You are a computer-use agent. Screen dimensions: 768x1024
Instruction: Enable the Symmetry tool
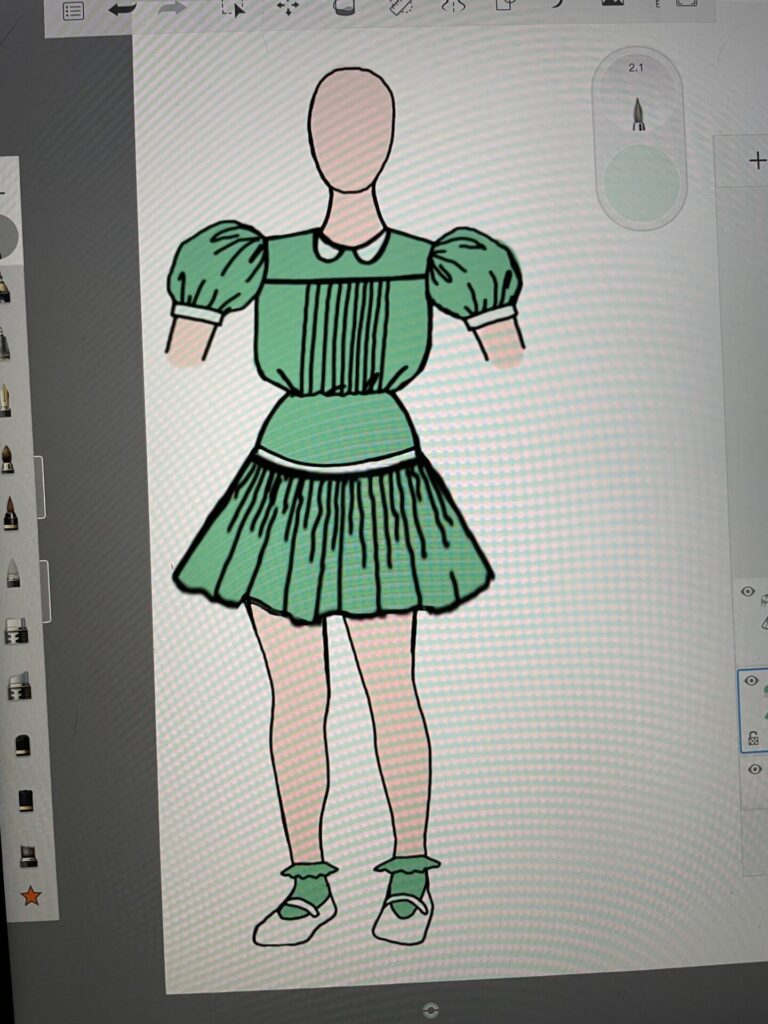click(x=453, y=5)
